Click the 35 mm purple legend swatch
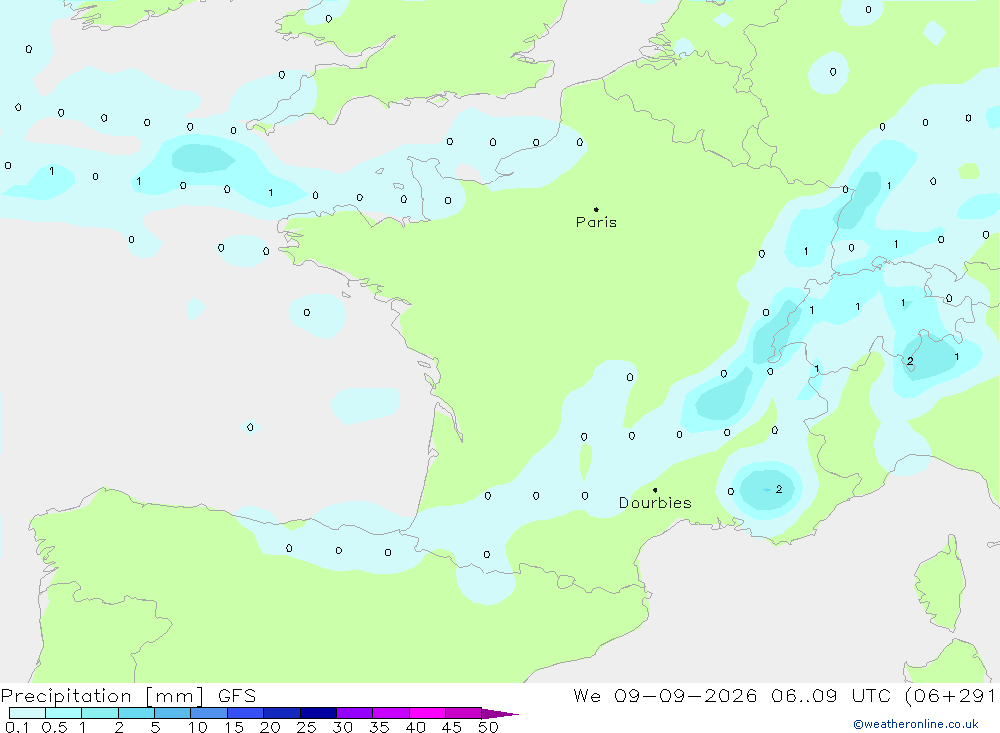This screenshot has width=1000, height=733. [390, 713]
